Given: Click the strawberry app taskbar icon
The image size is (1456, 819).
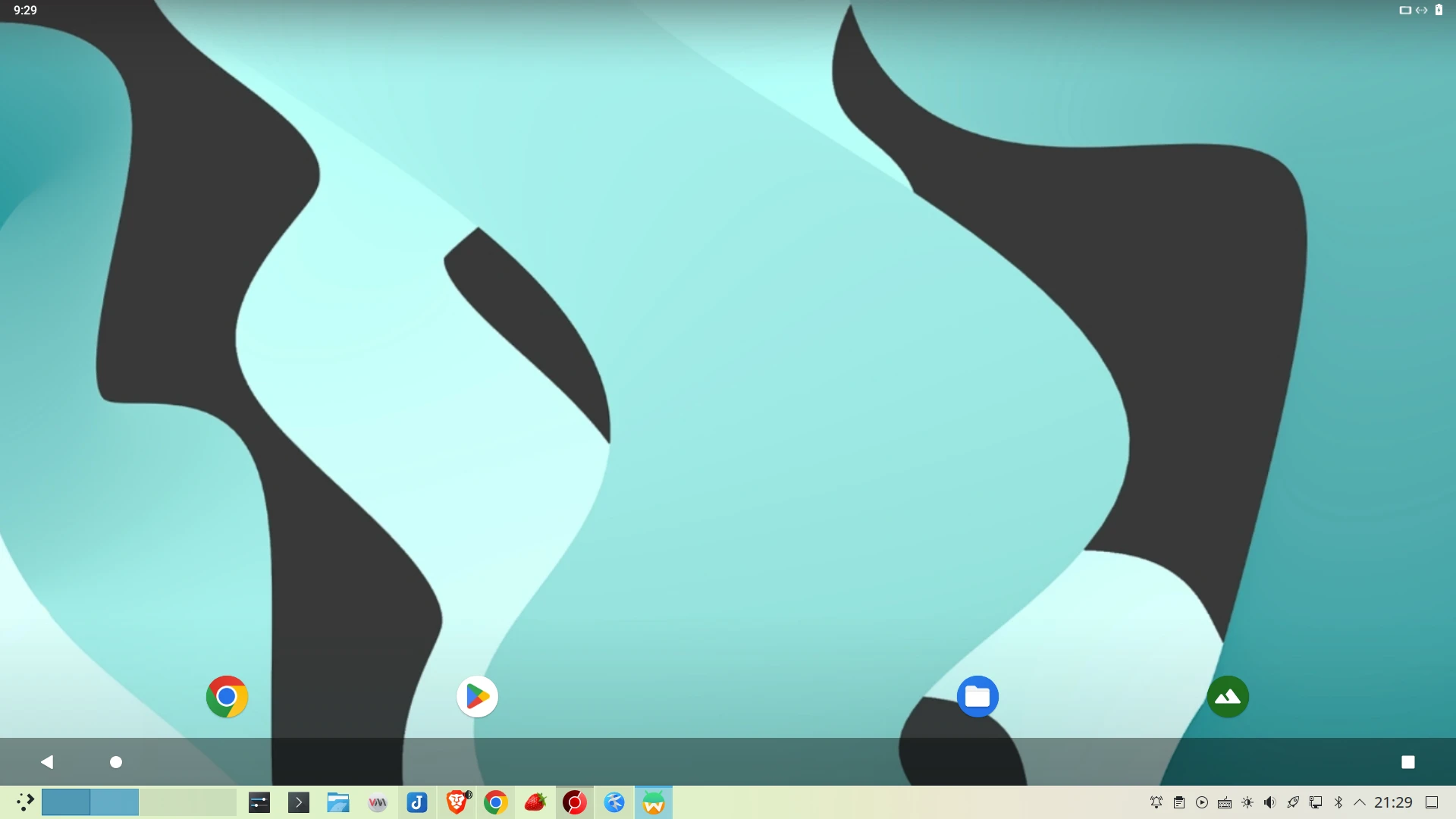Looking at the screenshot, I should pyautogui.click(x=535, y=802).
